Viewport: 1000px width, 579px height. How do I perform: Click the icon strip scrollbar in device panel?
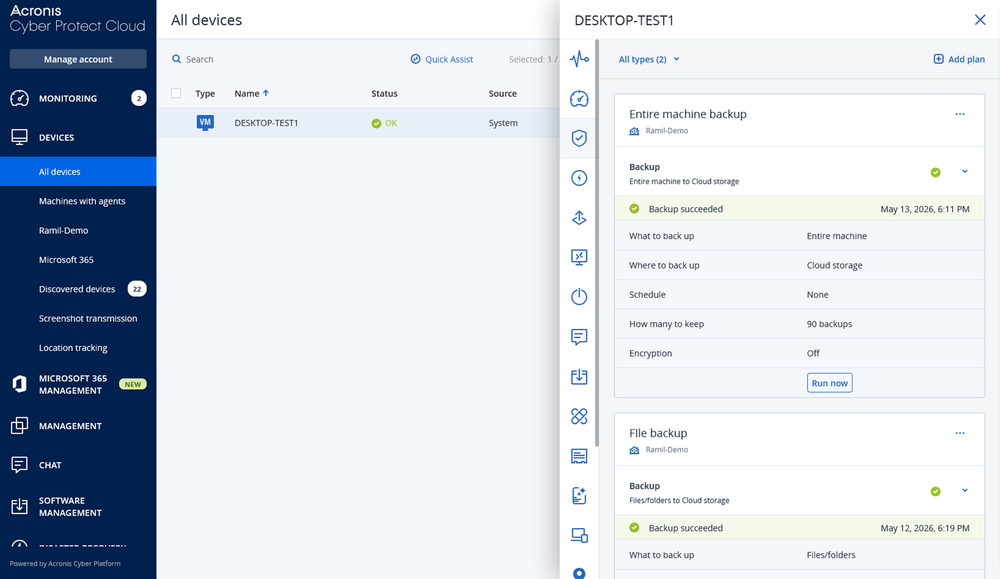point(597,242)
